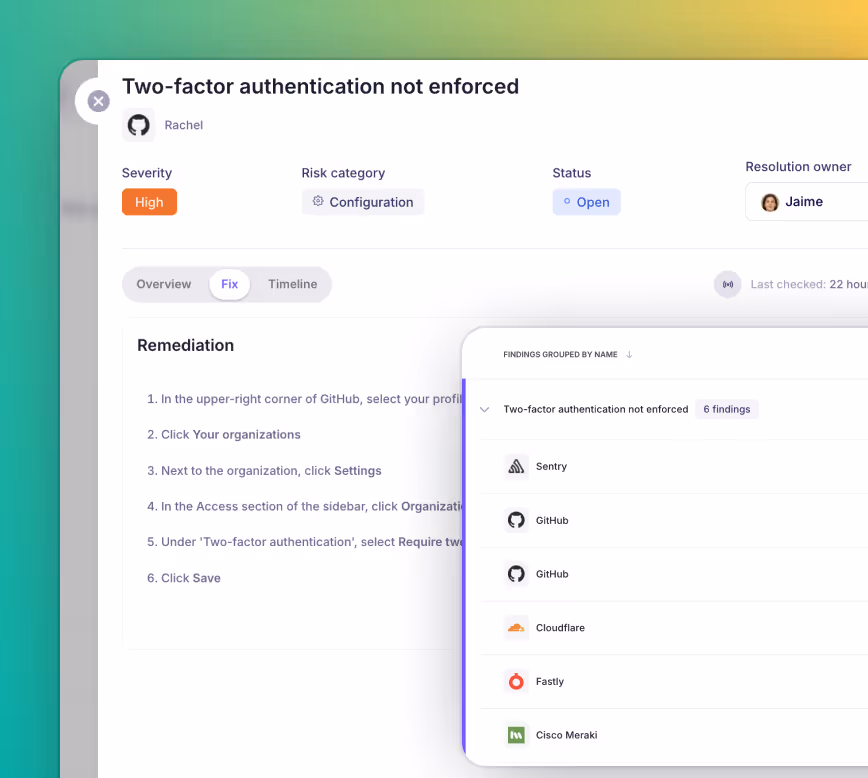Click the first GitHub icon in findings list
This screenshot has width=868, height=778.
(x=516, y=520)
